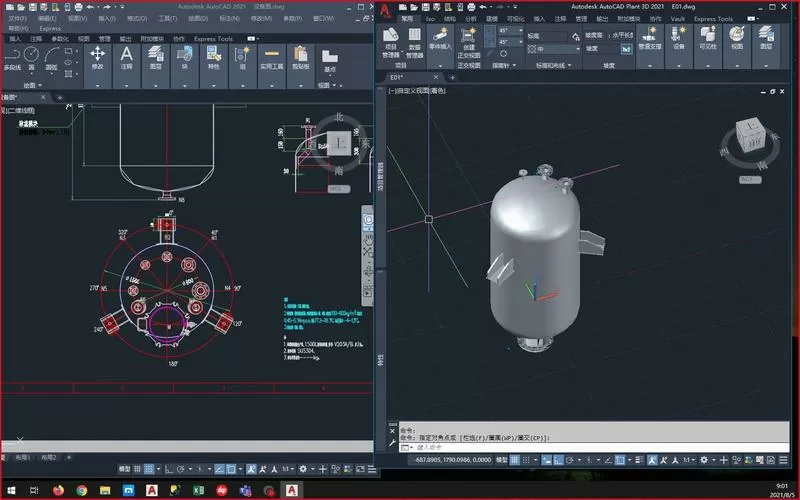This screenshot has height=500, width=800.
Task: Click the viewport control label [-]自定义视图
Action: [417, 91]
